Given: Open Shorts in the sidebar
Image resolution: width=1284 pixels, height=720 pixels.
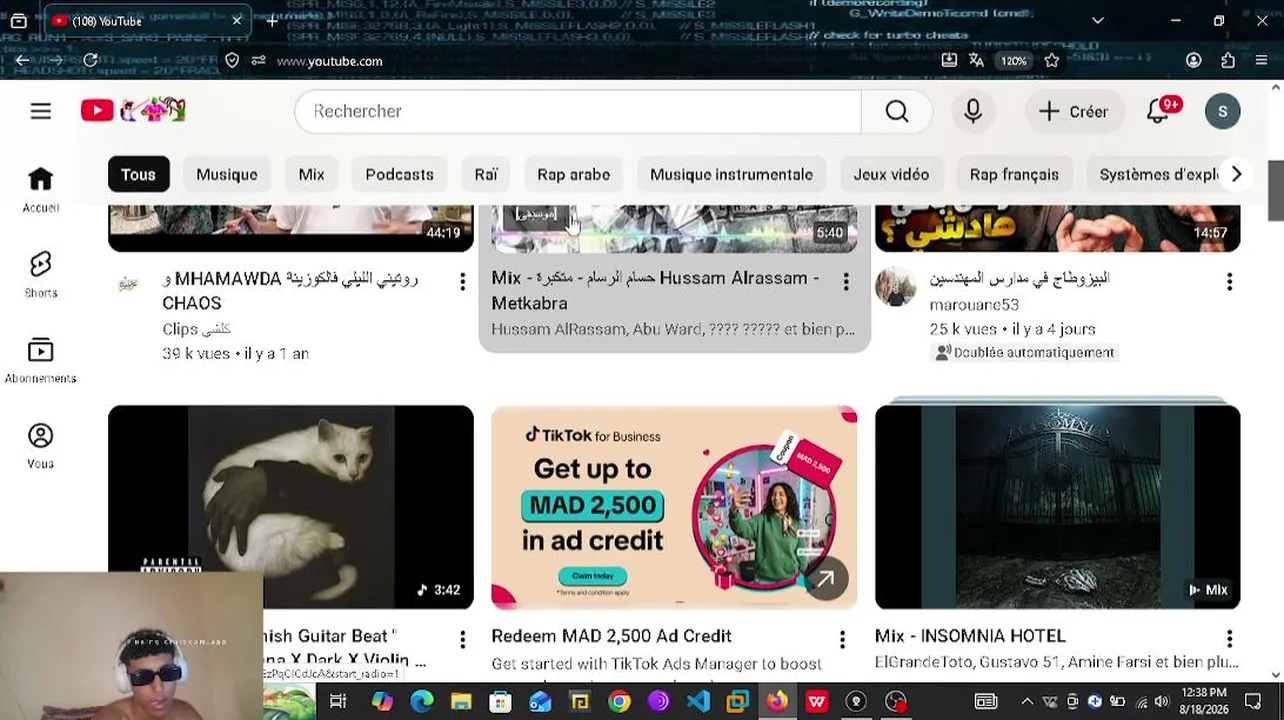Looking at the screenshot, I should point(40,275).
